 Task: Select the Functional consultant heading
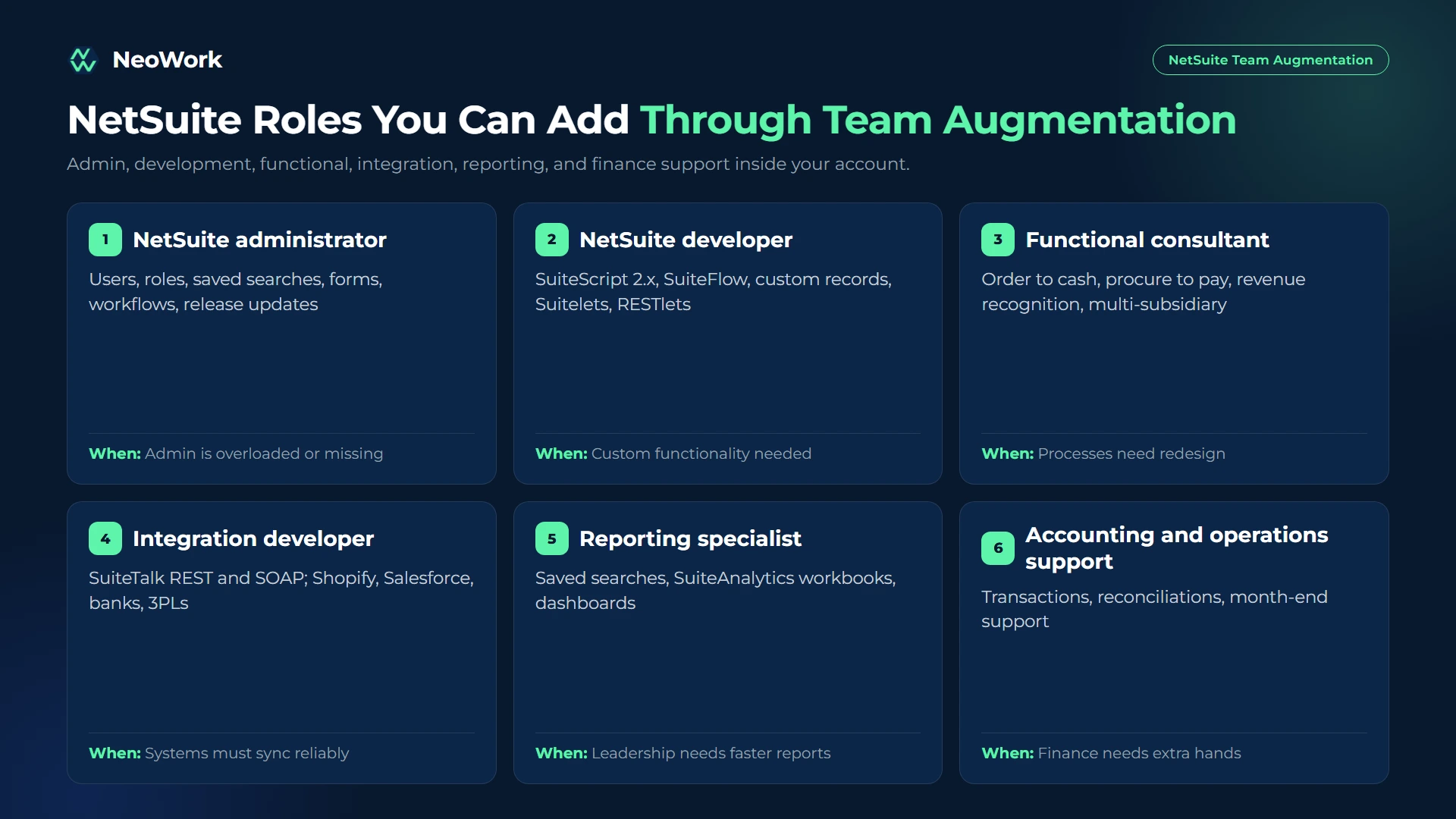1147,240
